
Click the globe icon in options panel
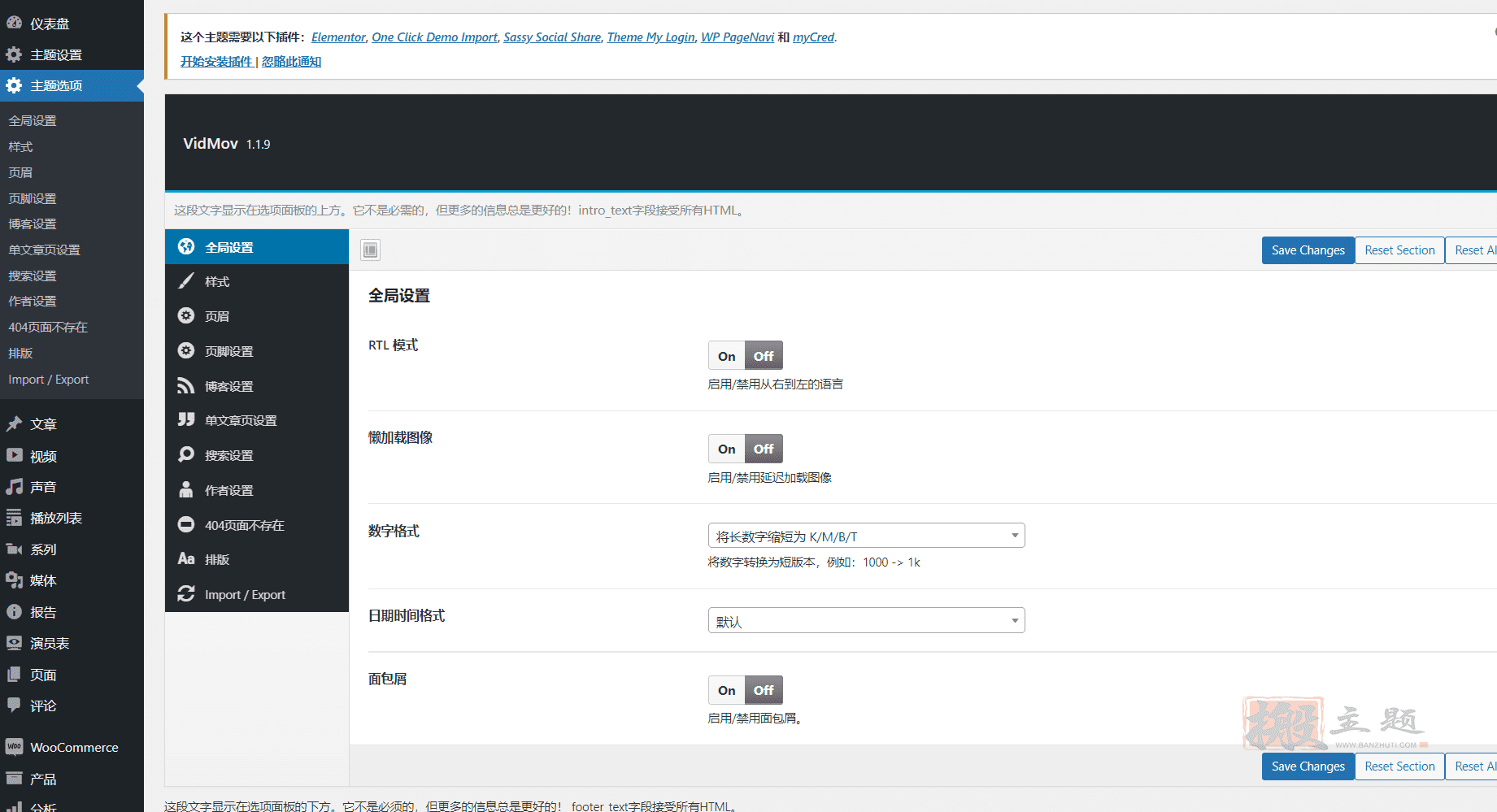point(186,246)
